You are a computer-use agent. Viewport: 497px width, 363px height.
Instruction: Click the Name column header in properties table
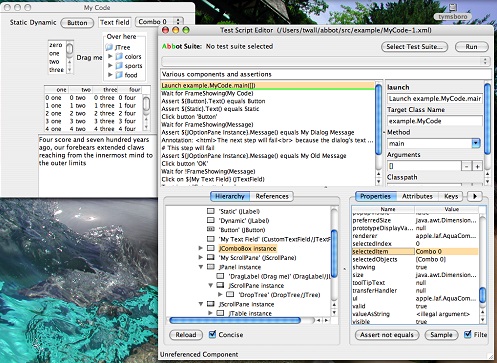pyautogui.click(x=383, y=209)
